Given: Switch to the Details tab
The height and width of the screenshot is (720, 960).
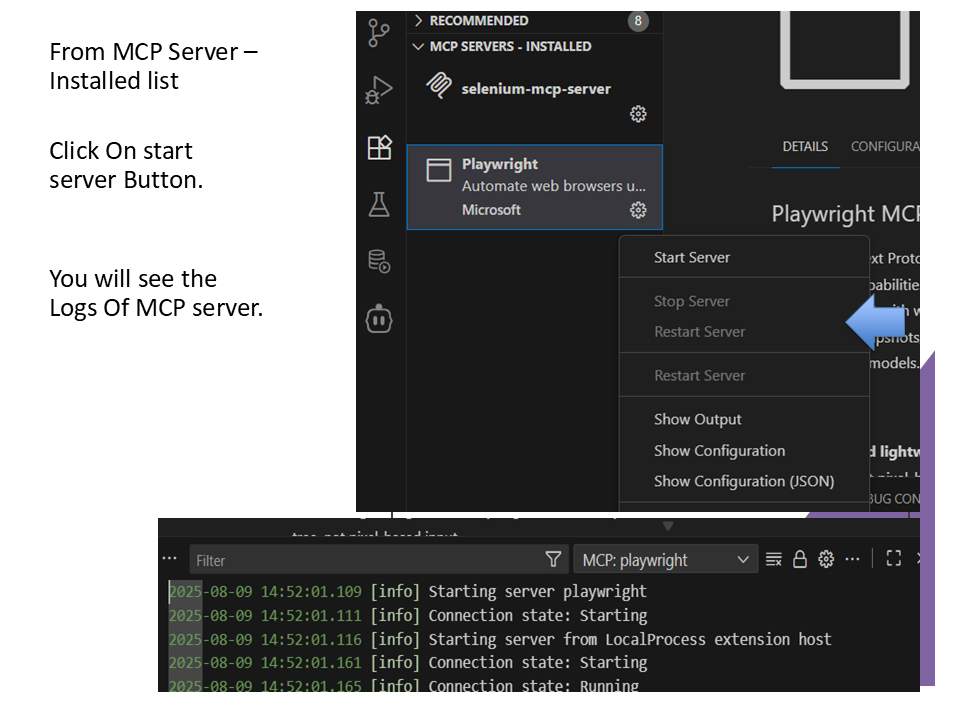Looking at the screenshot, I should (805, 147).
